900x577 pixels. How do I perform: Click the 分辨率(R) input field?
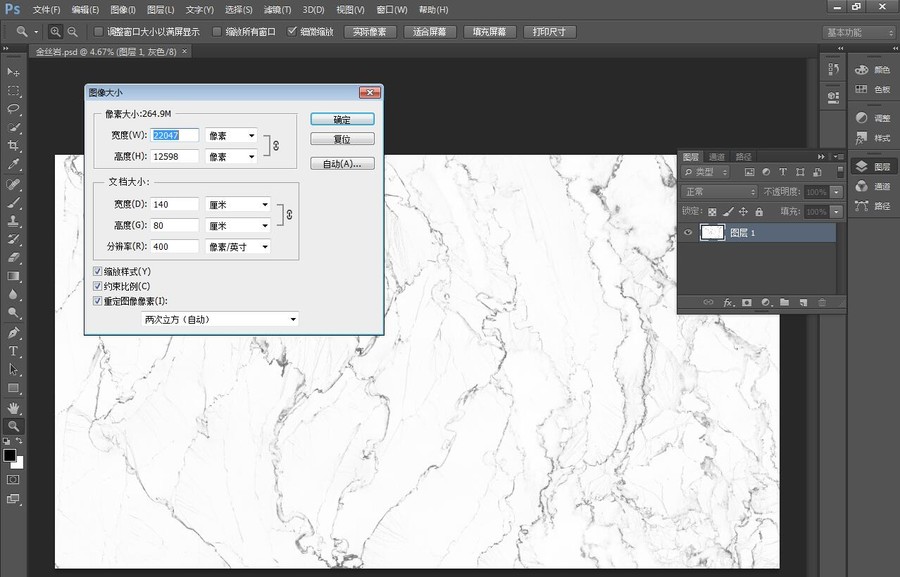tap(174, 246)
